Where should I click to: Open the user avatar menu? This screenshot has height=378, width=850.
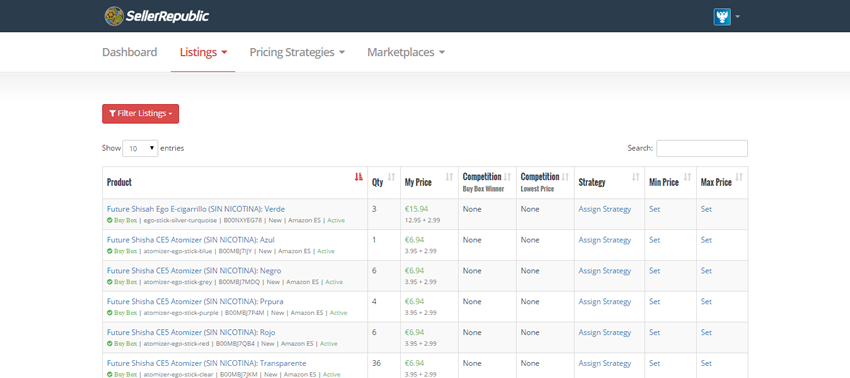[x=722, y=16]
